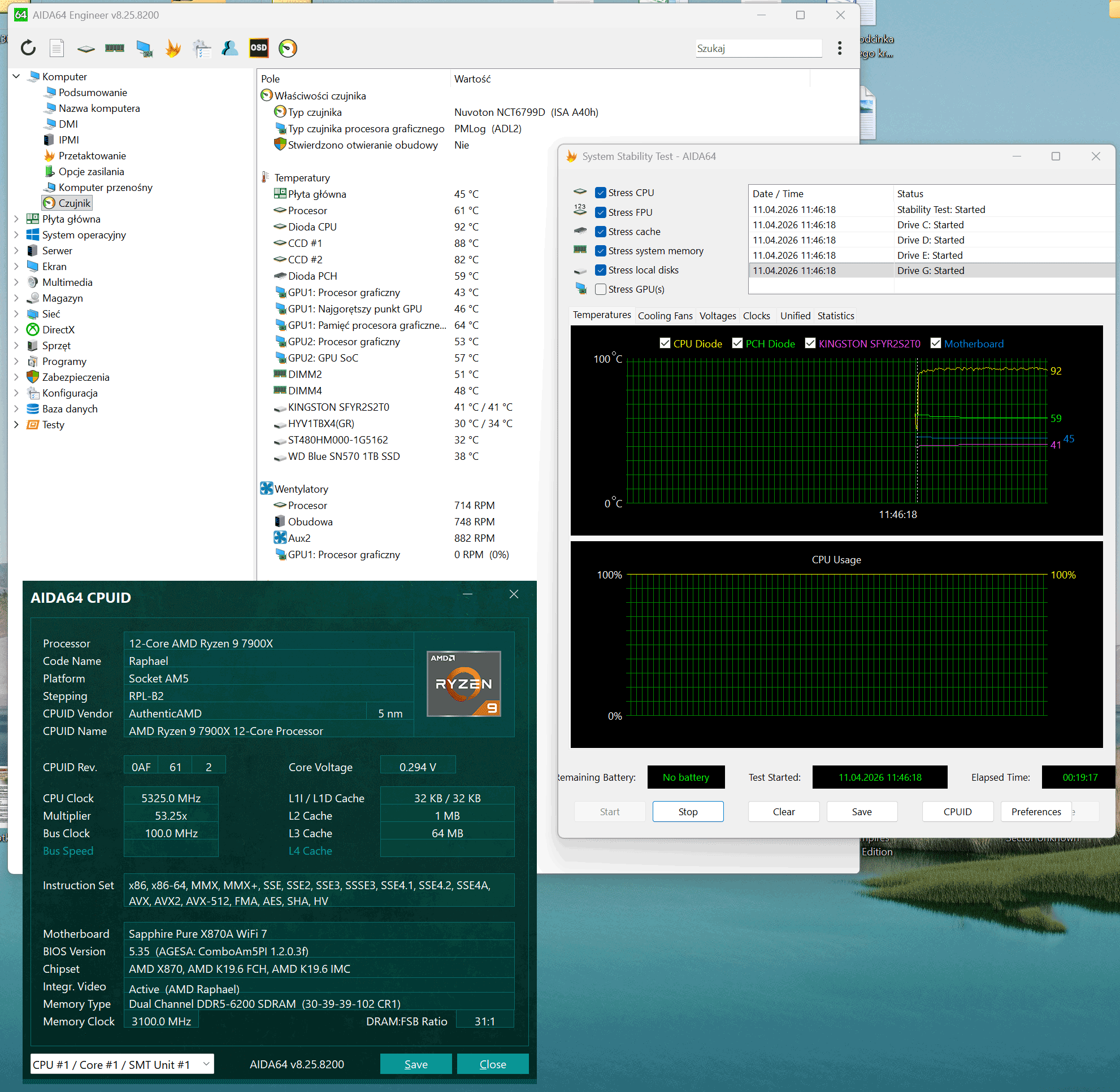
Task: Click the OSD panel toolbar icon
Action: [x=258, y=48]
